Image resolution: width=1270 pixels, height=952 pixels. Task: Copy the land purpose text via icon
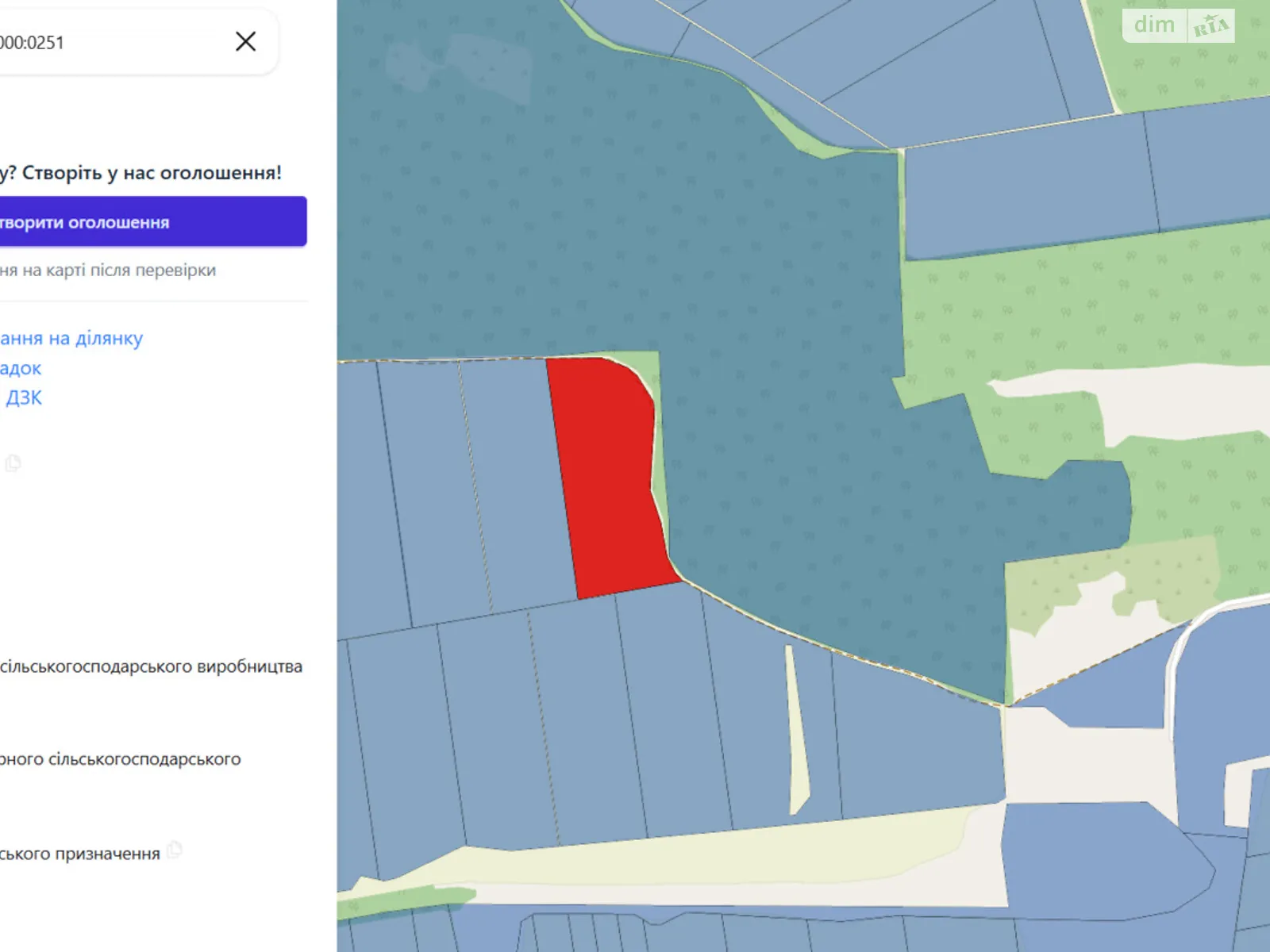pyautogui.click(x=175, y=850)
